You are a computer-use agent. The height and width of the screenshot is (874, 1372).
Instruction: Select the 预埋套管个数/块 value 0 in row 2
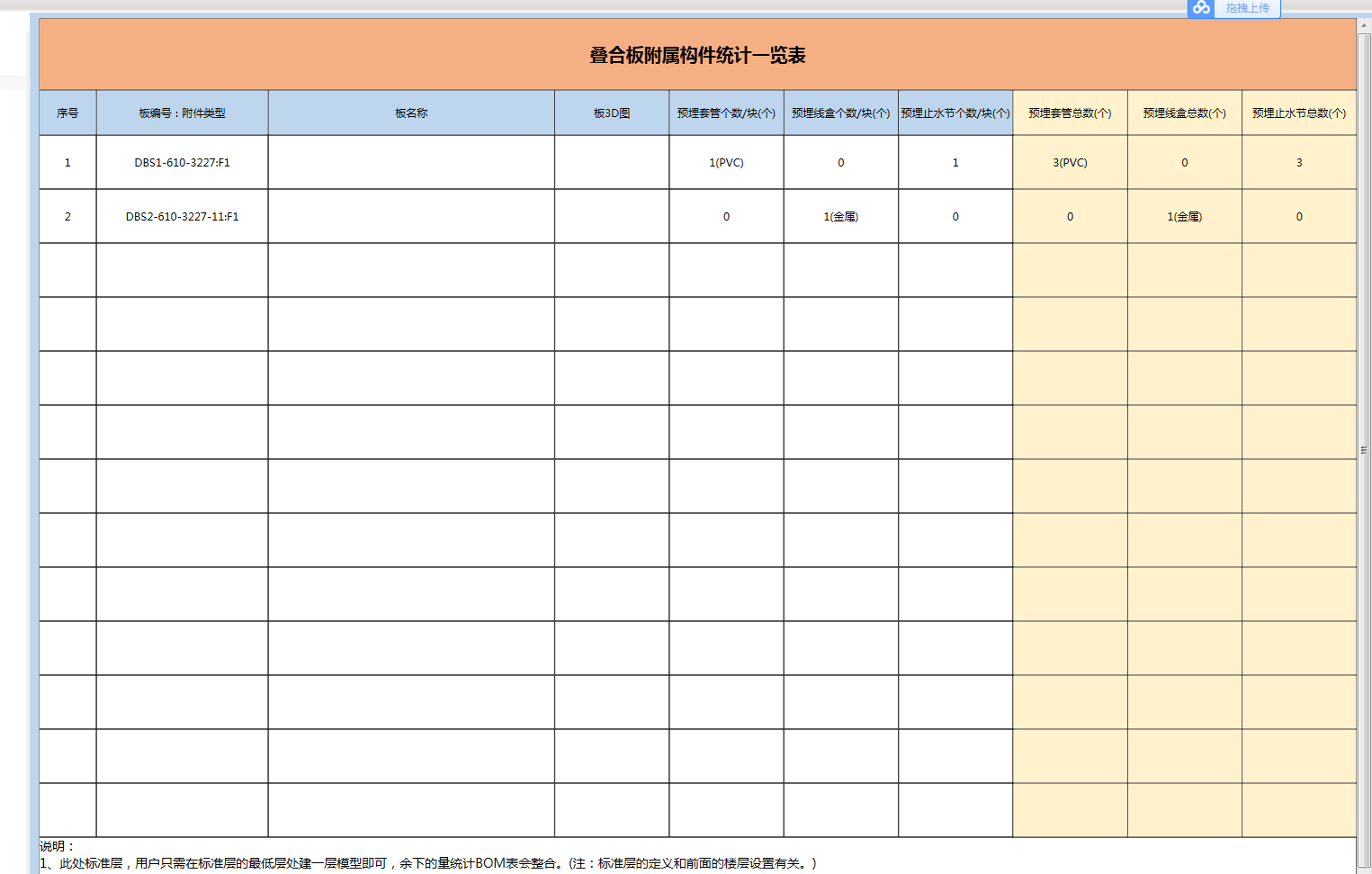click(726, 216)
